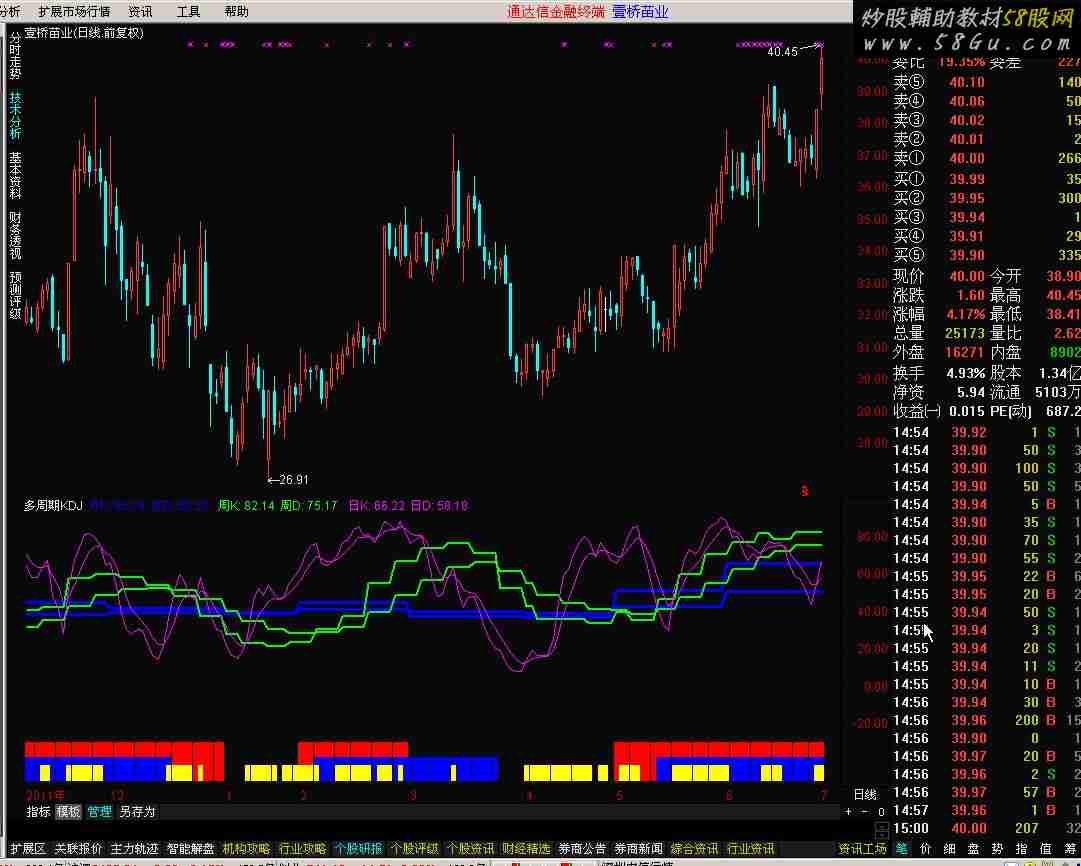Open the 个股研报 bottom tab
The image size is (1081, 866).
pyautogui.click(x=358, y=848)
